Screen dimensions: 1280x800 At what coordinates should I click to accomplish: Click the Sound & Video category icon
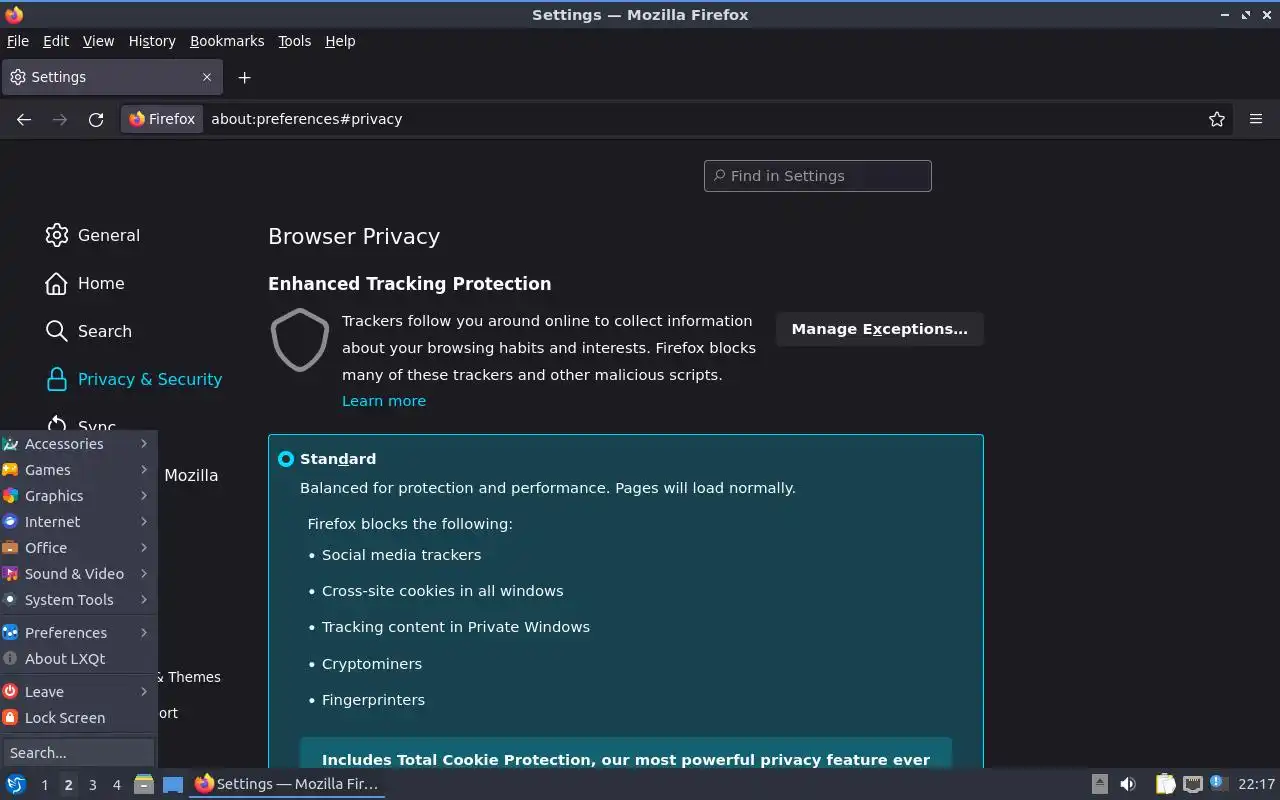tap(10, 574)
